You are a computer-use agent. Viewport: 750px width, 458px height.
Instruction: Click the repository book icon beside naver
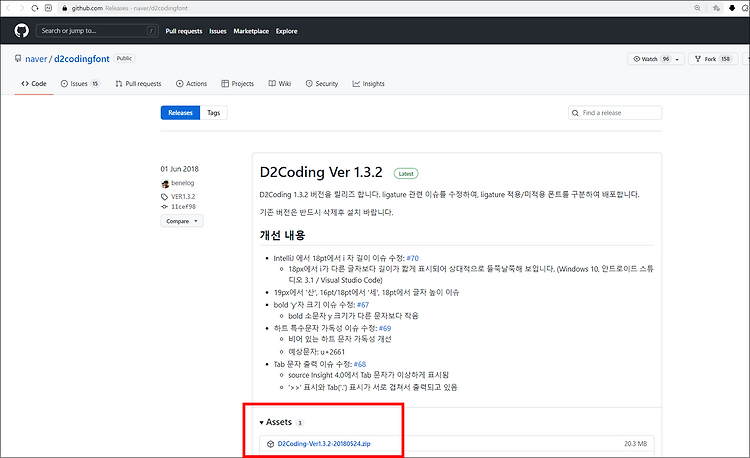(x=18, y=58)
